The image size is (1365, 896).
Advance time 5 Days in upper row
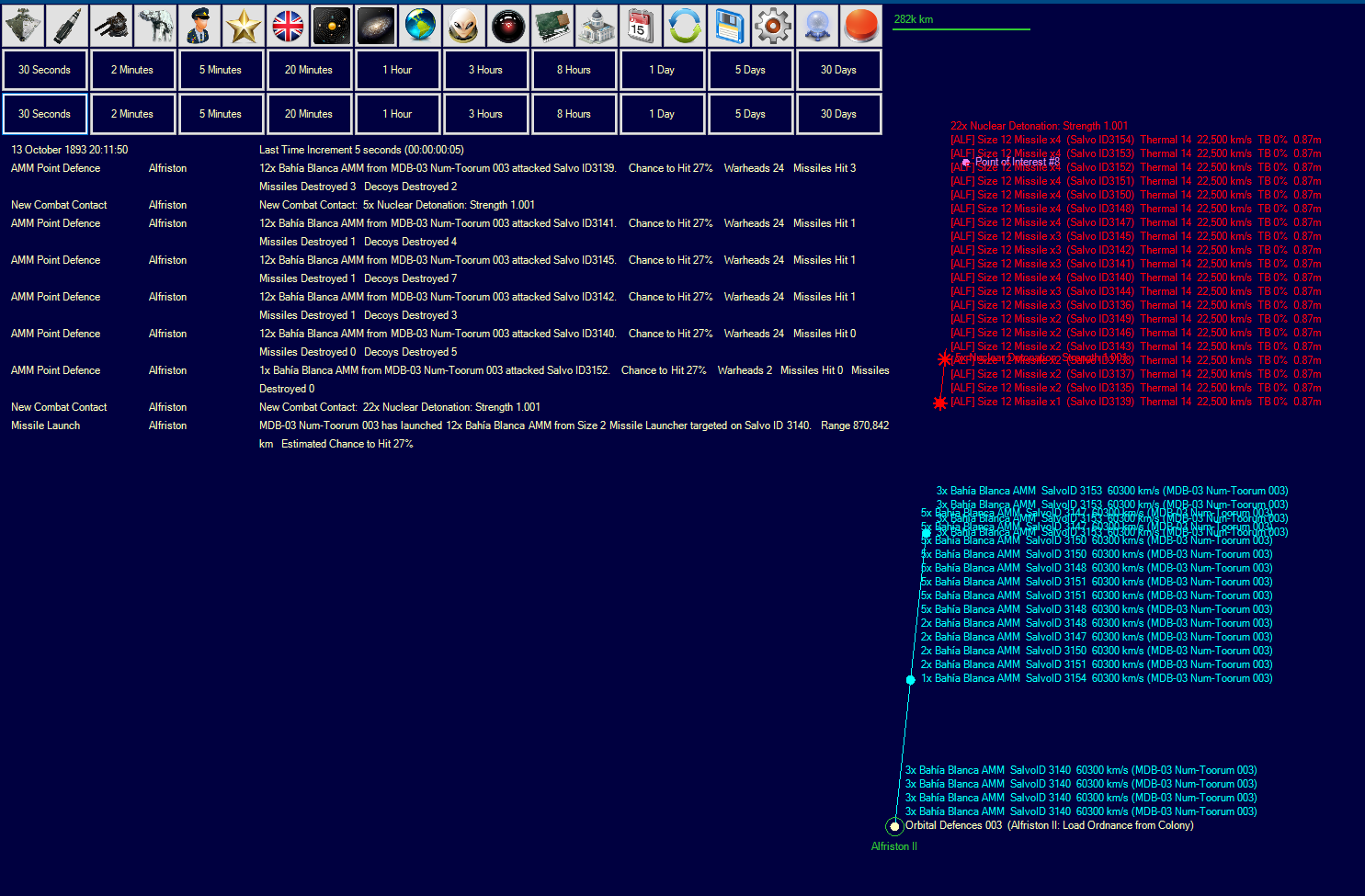751,70
